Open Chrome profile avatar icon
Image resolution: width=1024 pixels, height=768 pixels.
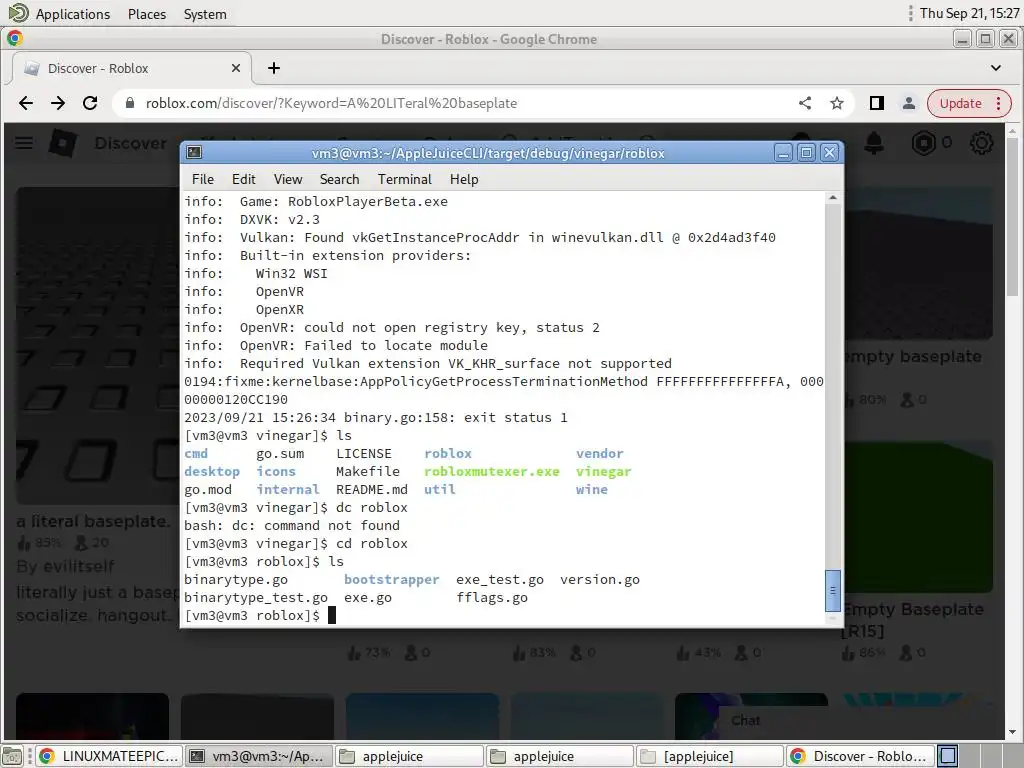908,103
